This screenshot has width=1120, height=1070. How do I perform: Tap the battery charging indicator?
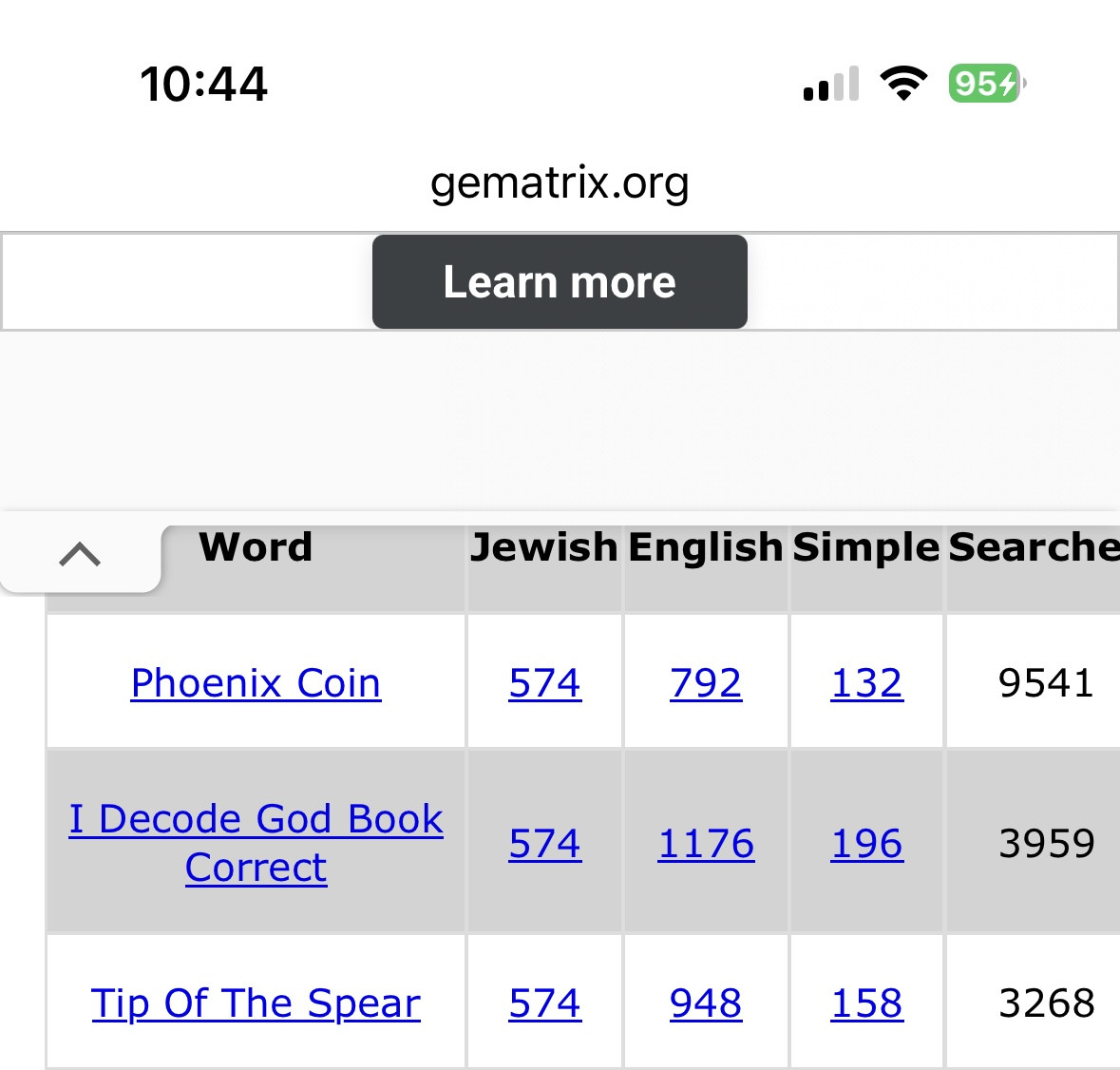tap(986, 84)
